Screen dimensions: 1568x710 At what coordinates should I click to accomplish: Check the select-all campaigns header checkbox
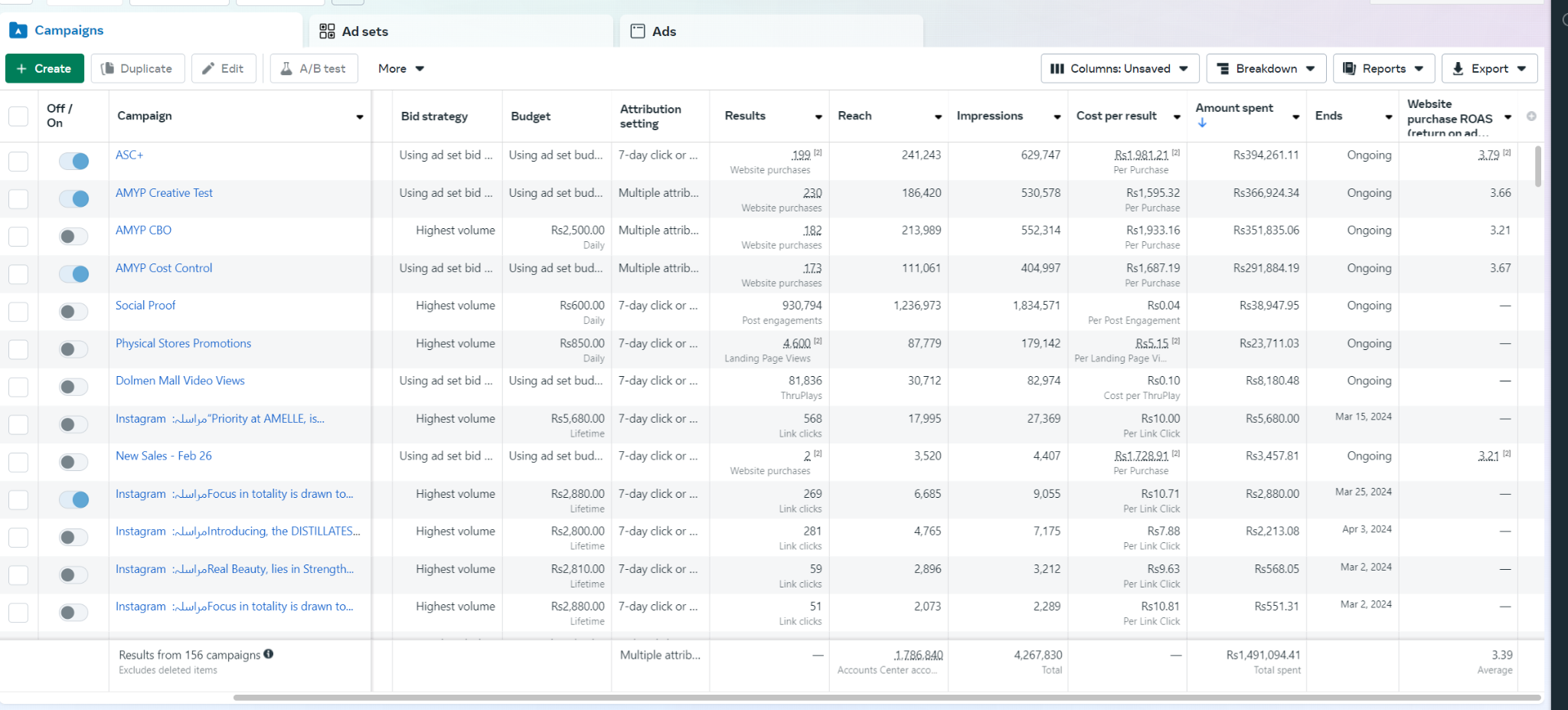click(x=18, y=116)
